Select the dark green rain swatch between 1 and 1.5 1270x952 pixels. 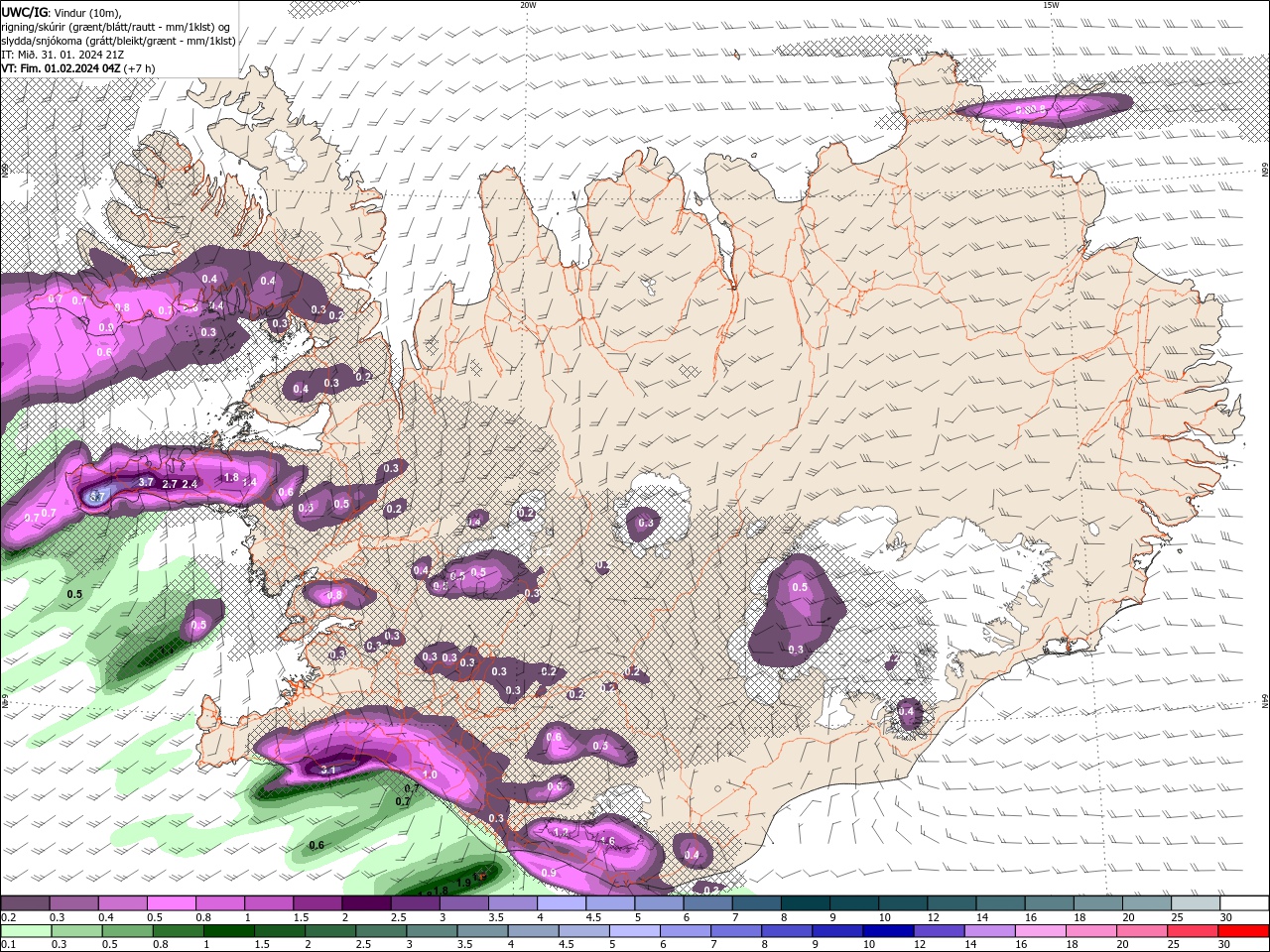coord(228,931)
